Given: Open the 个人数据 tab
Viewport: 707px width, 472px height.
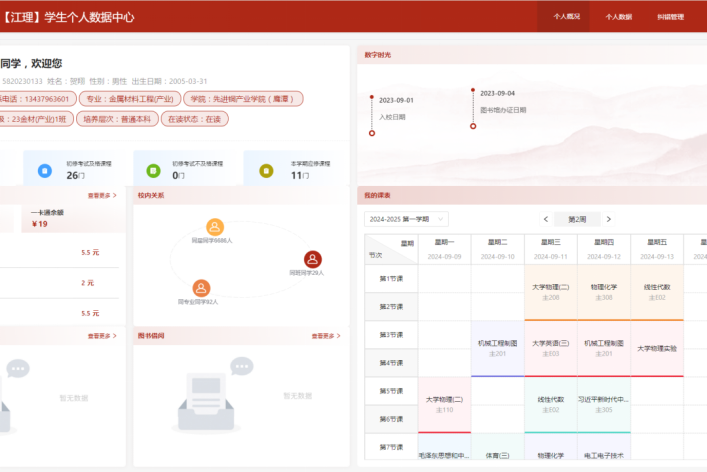Looking at the screenshot, I should tap(618, 17).
